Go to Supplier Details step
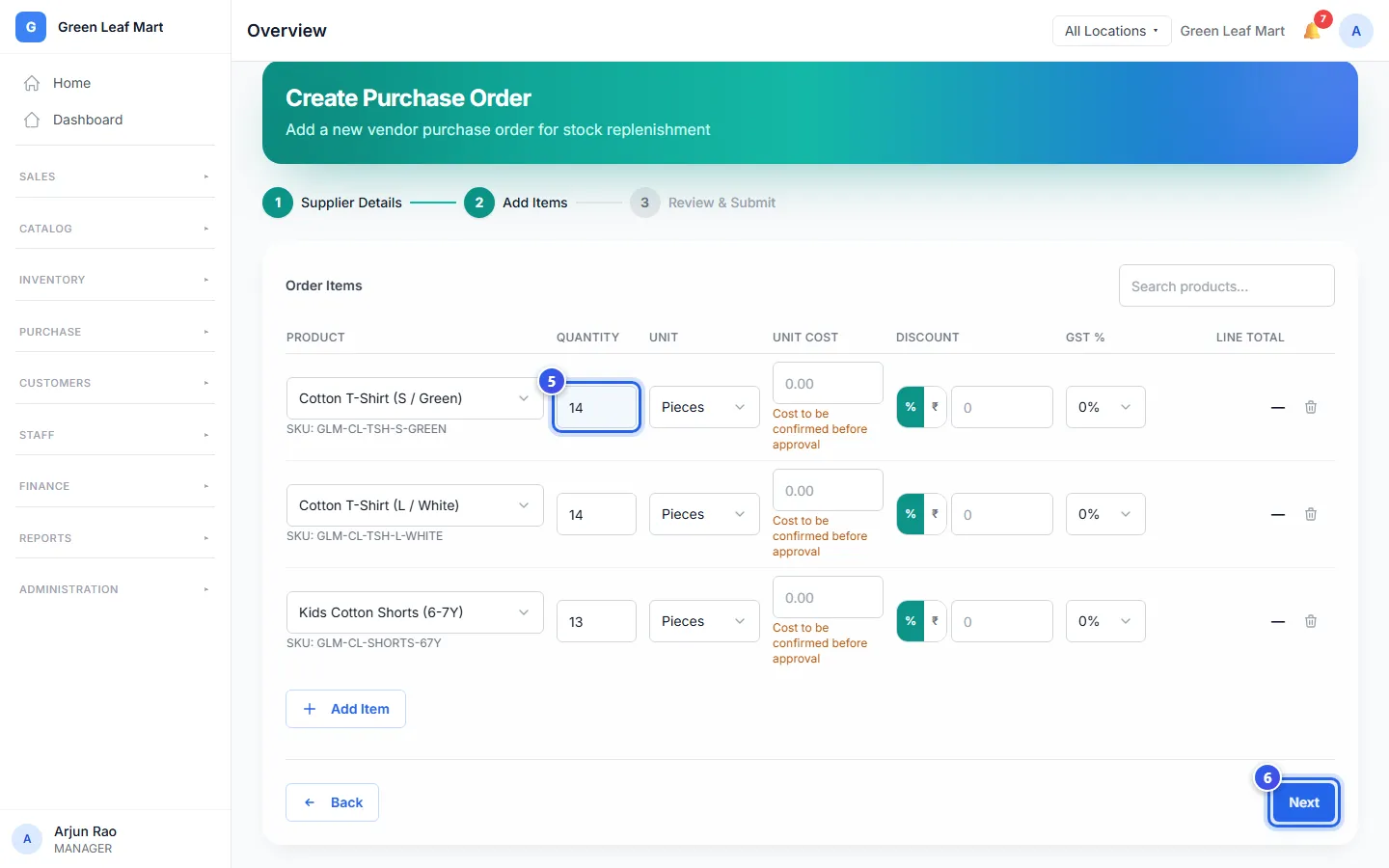Screen dimensions: 1389x868 click(332, 203)
